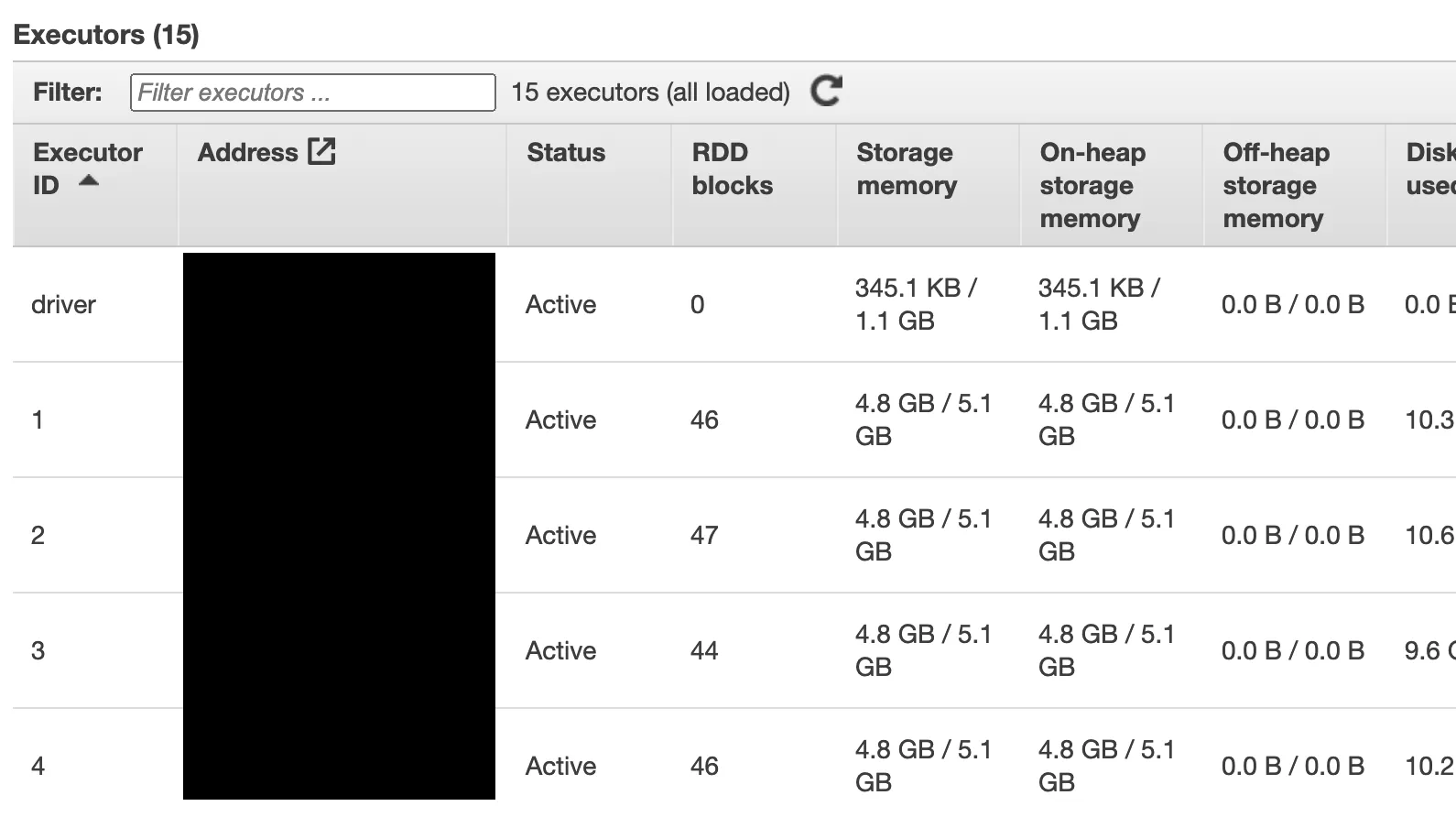Click the '15 executors (all loaded)' text
The width and height of the screenshot is (1456, 828).
tap(650, 93)
